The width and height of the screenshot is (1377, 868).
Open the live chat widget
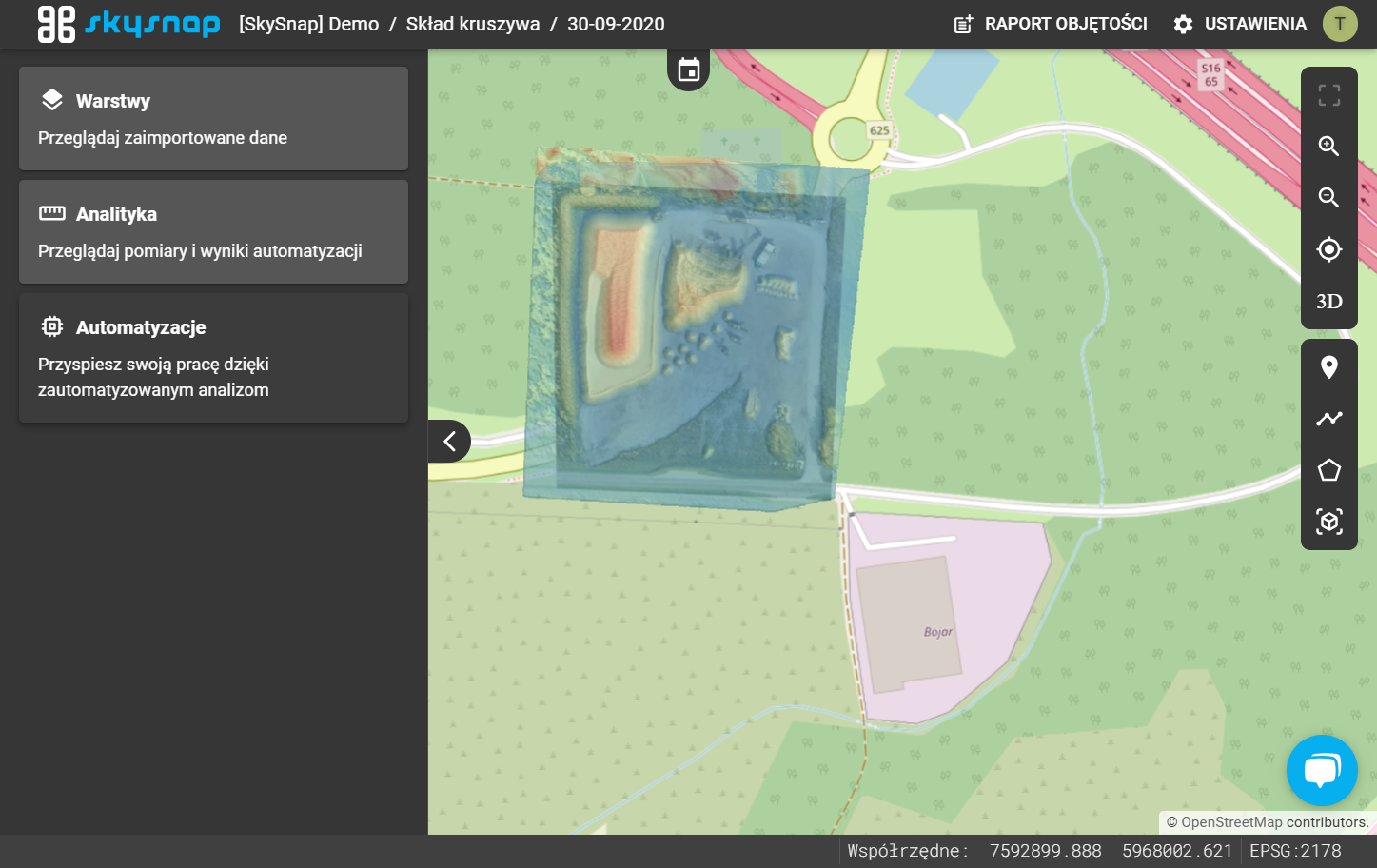[x=1322, y=771]
